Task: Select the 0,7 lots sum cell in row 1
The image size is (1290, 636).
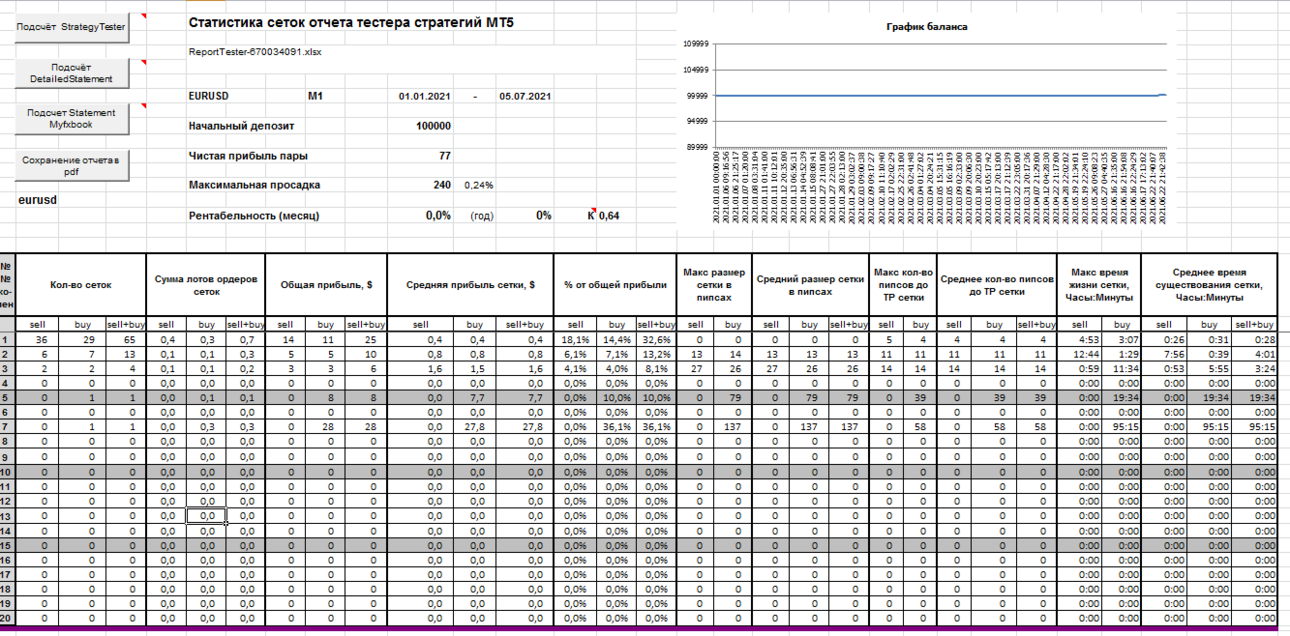Action: [245, 339]
